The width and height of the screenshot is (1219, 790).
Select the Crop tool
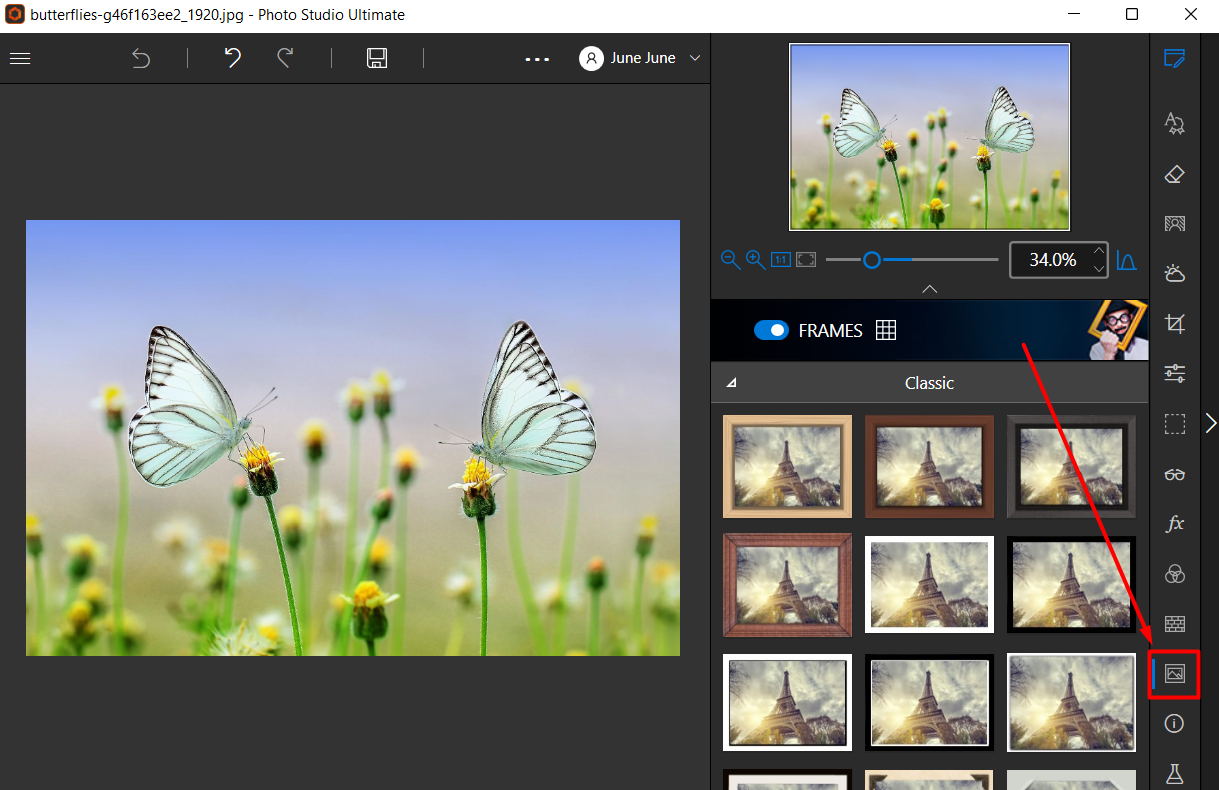pyautogui.click(x=1175, y=323)
